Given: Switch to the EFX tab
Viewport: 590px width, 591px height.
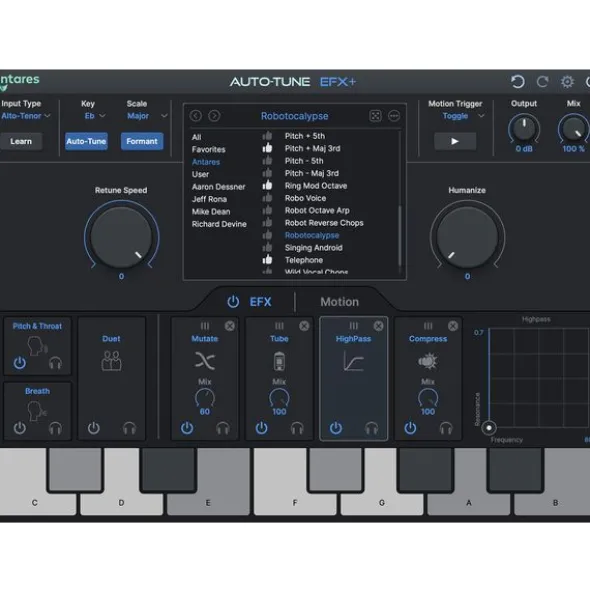Looking at the screenshot, I should pos(260,302).
